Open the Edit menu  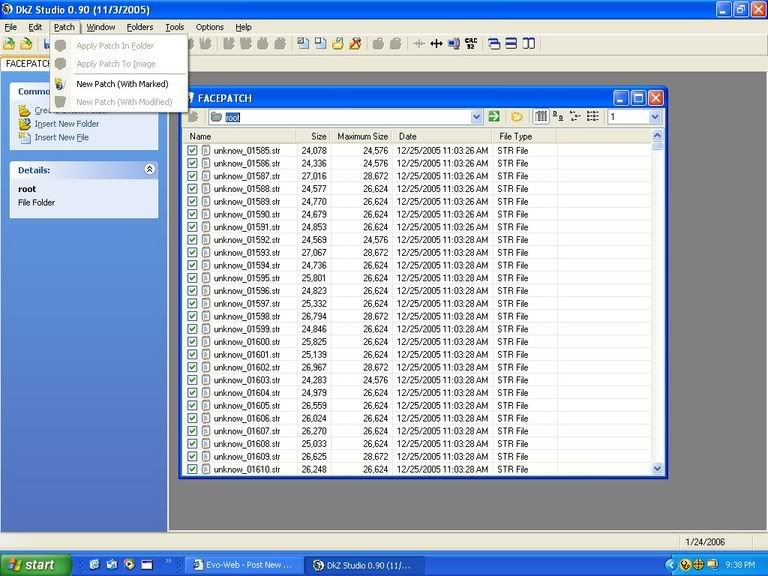[x=35, y=27]
